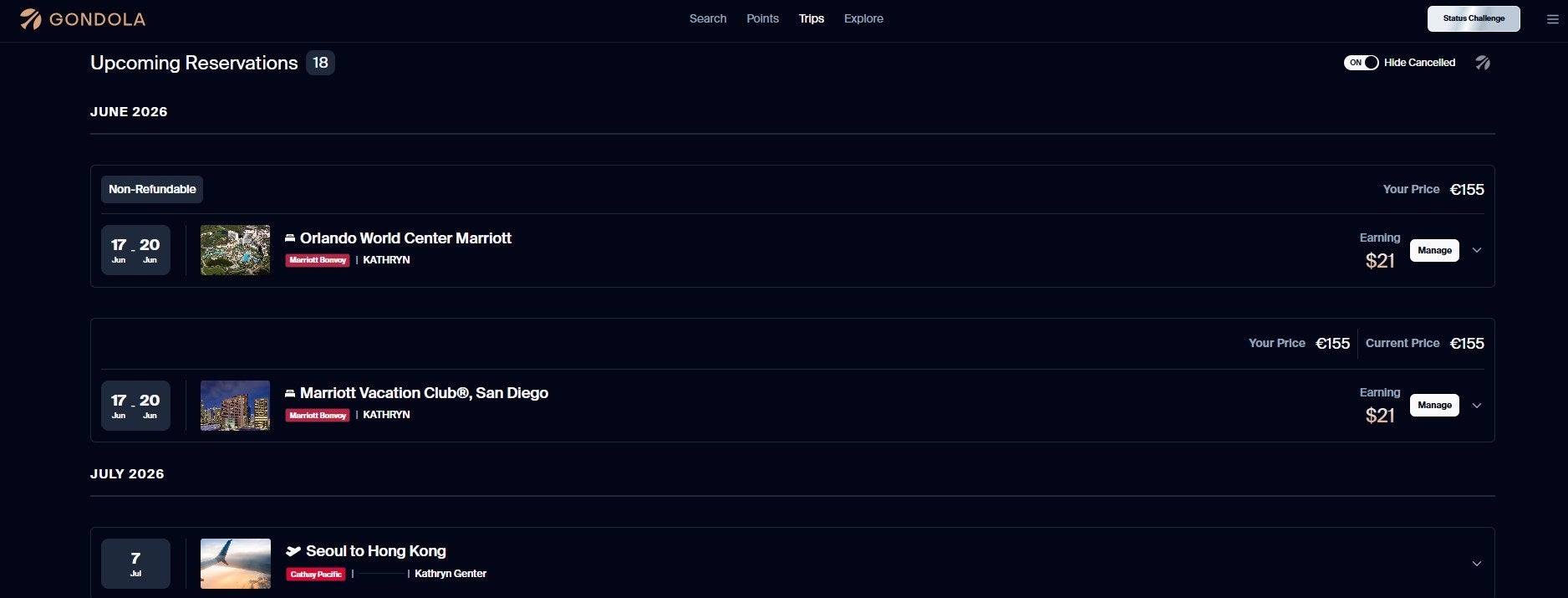Click the JUNE 2026 section header

(129, 112)
